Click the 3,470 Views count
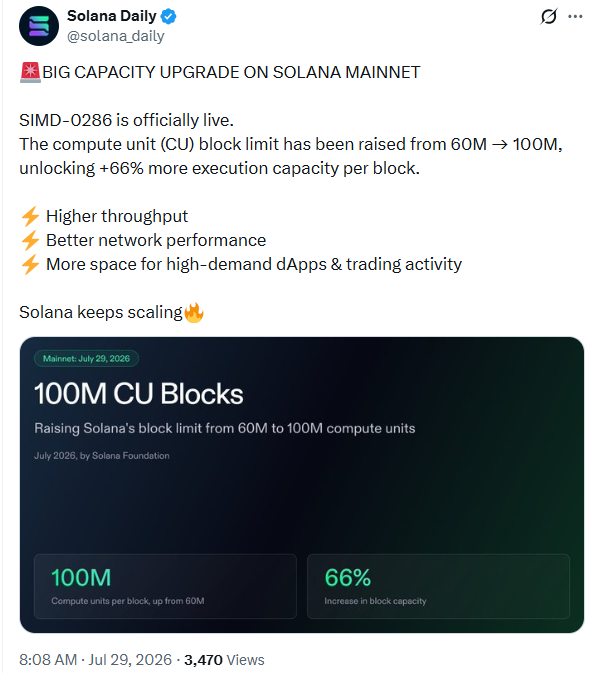Screen dimensions: 600x673 coord(224,660)
